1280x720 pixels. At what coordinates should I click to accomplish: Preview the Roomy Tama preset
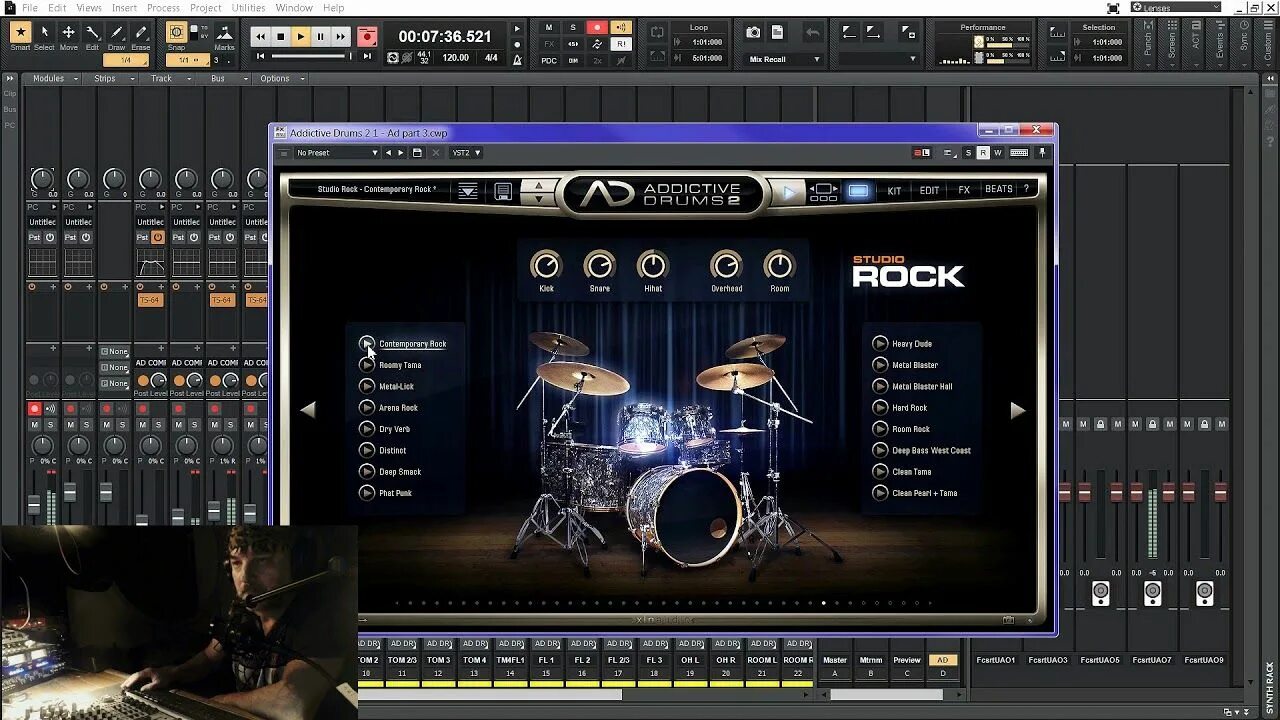coord(367,365)
